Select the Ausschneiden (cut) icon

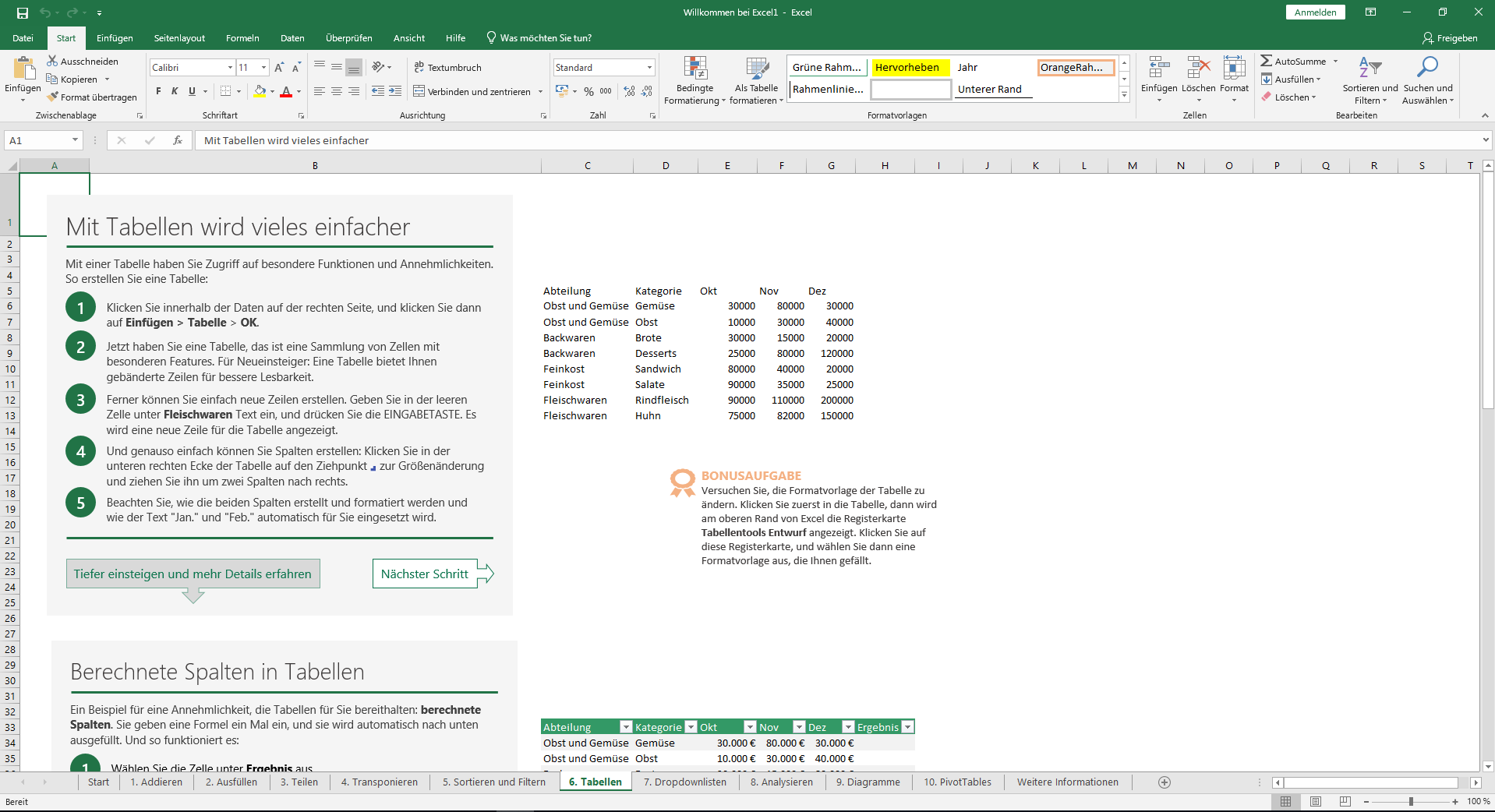click(x=51, y=60)
